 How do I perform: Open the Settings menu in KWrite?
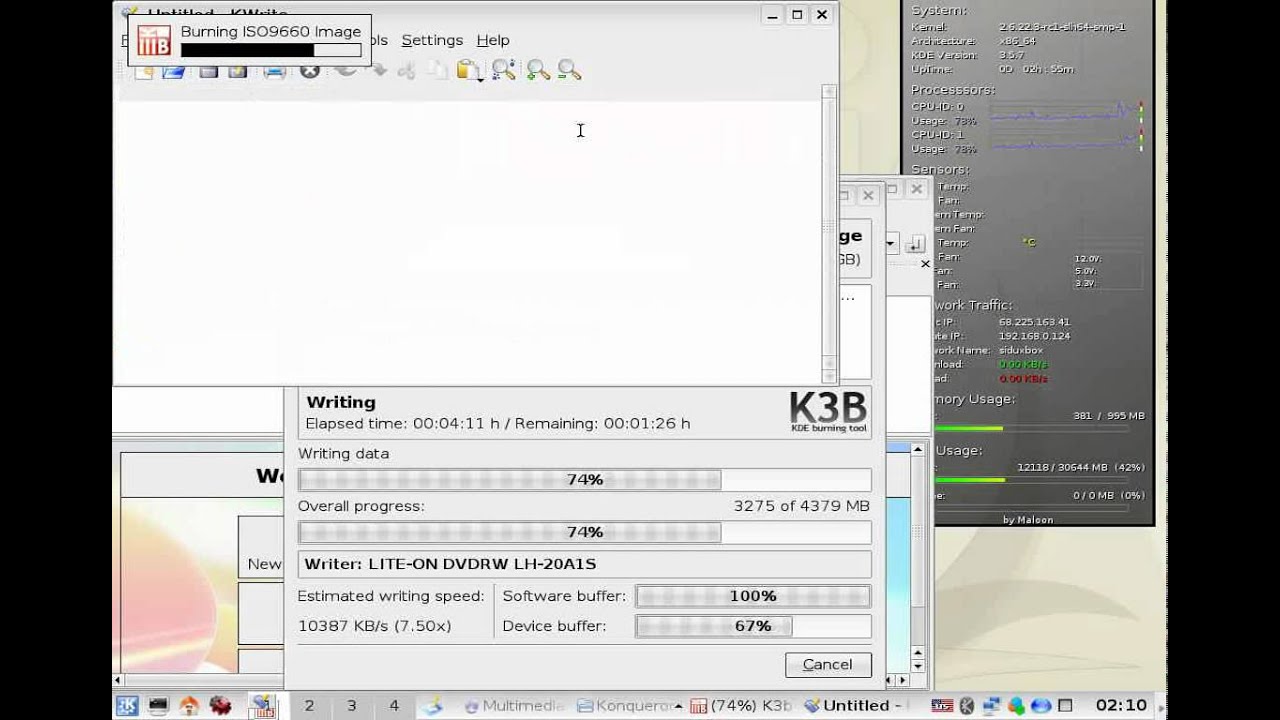(x=432, y=40)
